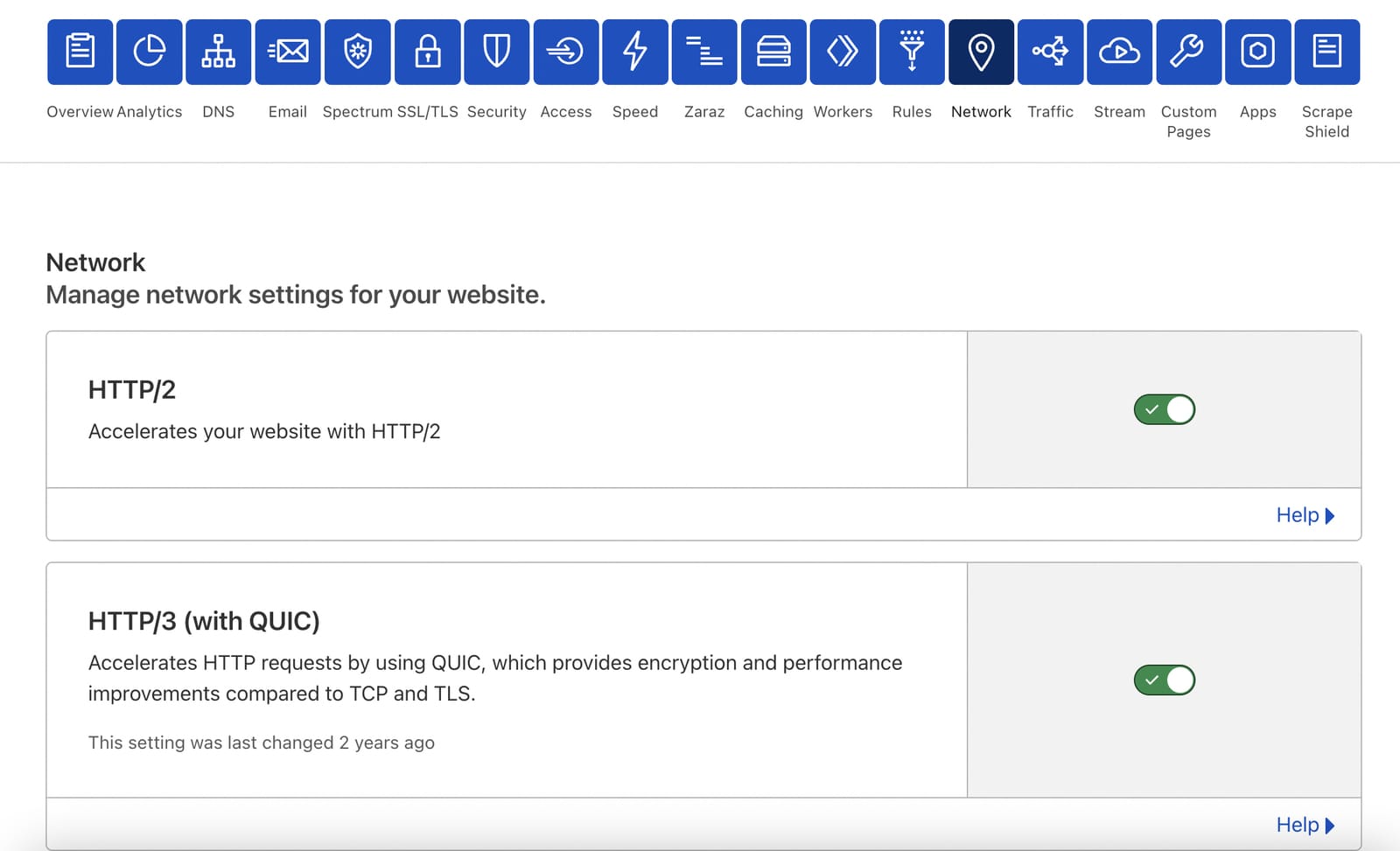Click the Security navigation label
Image resolution: width=1400 pixels, height=851 pixels.
click(496, 112)
